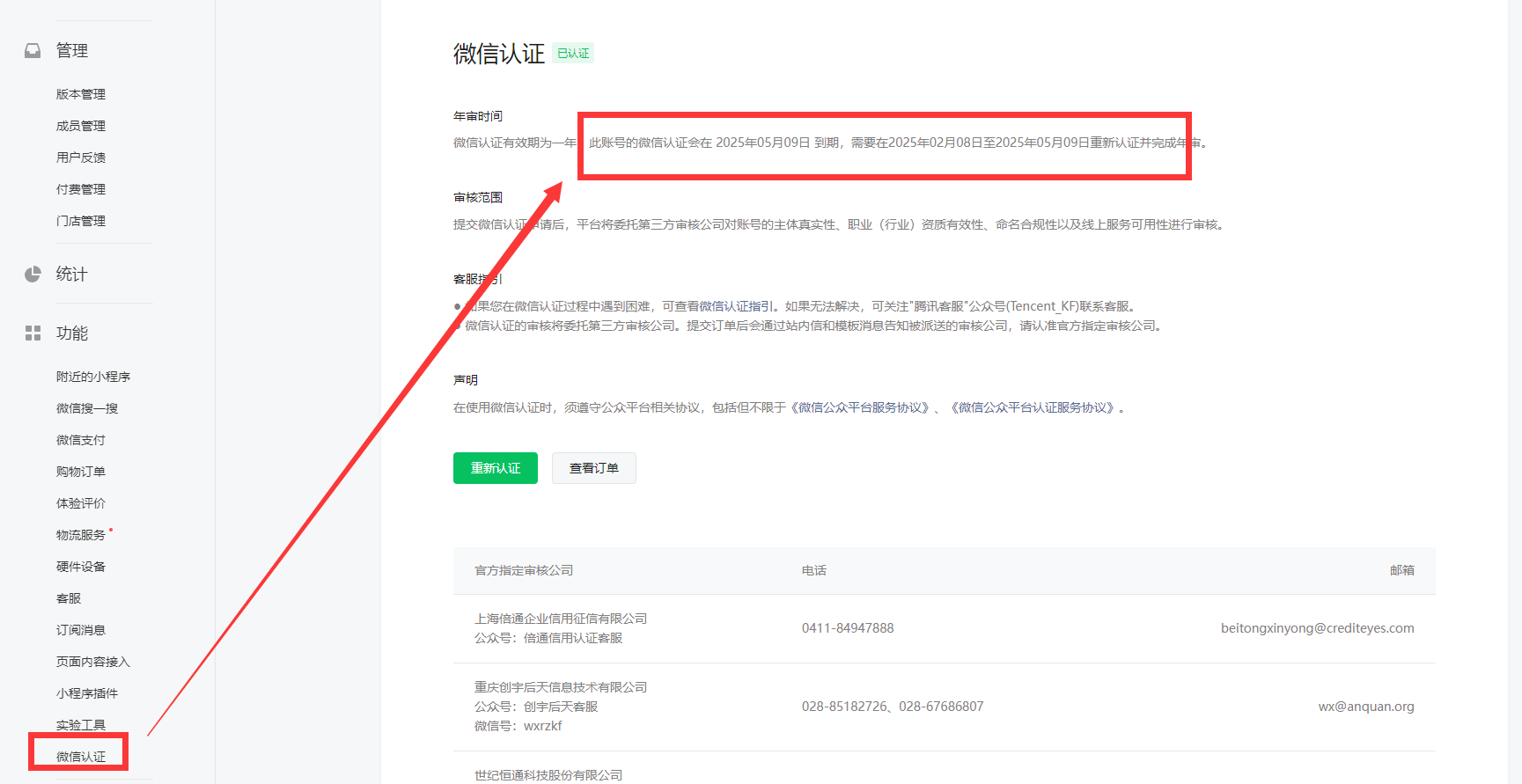The image size is (1522, 784).
Task: Open 成员管理 in the sidebar
Action: point(81,126)
